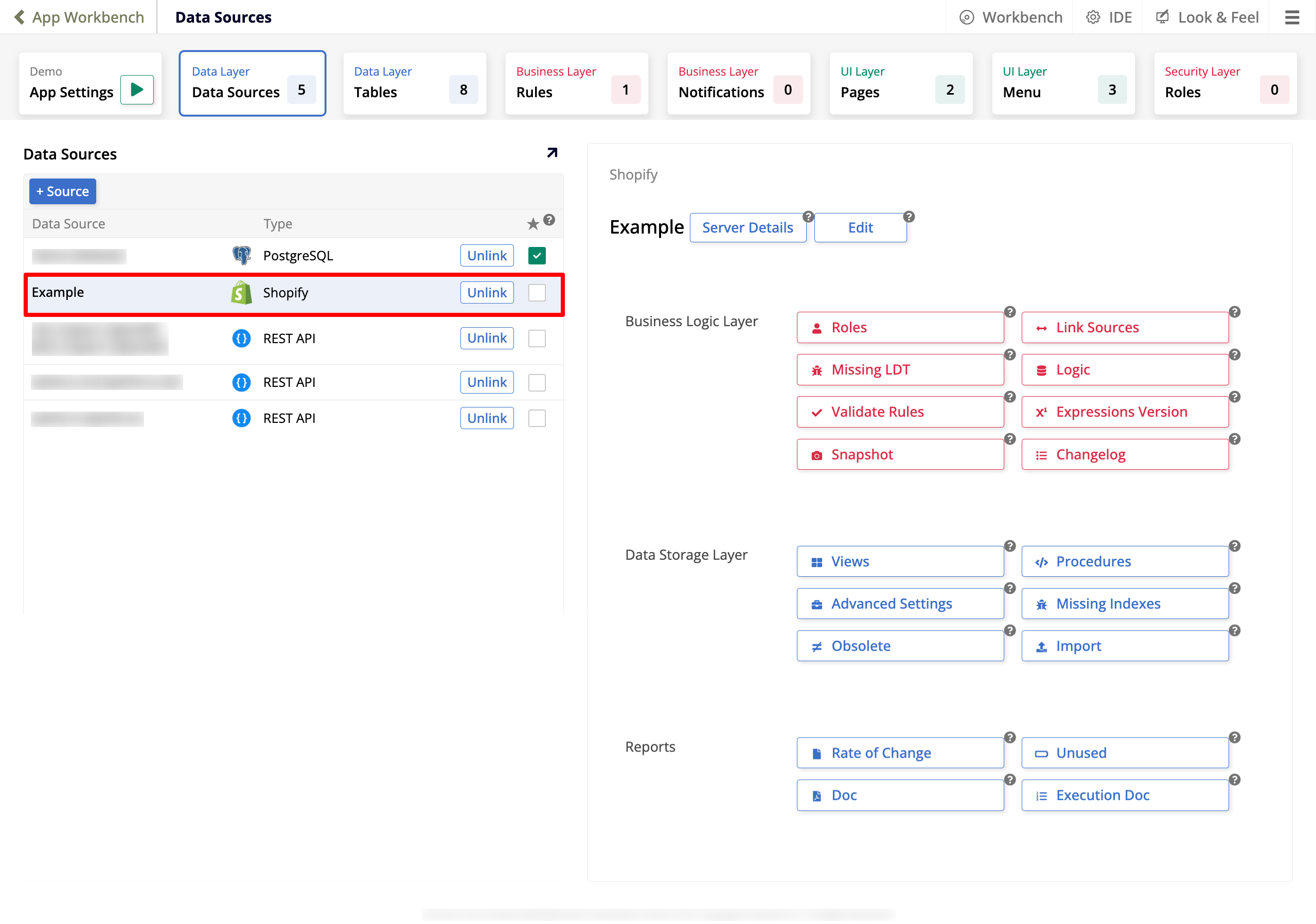Expand Data Sources panel with the diagonal arrow

pyautogui.click(x=551, y=152)
